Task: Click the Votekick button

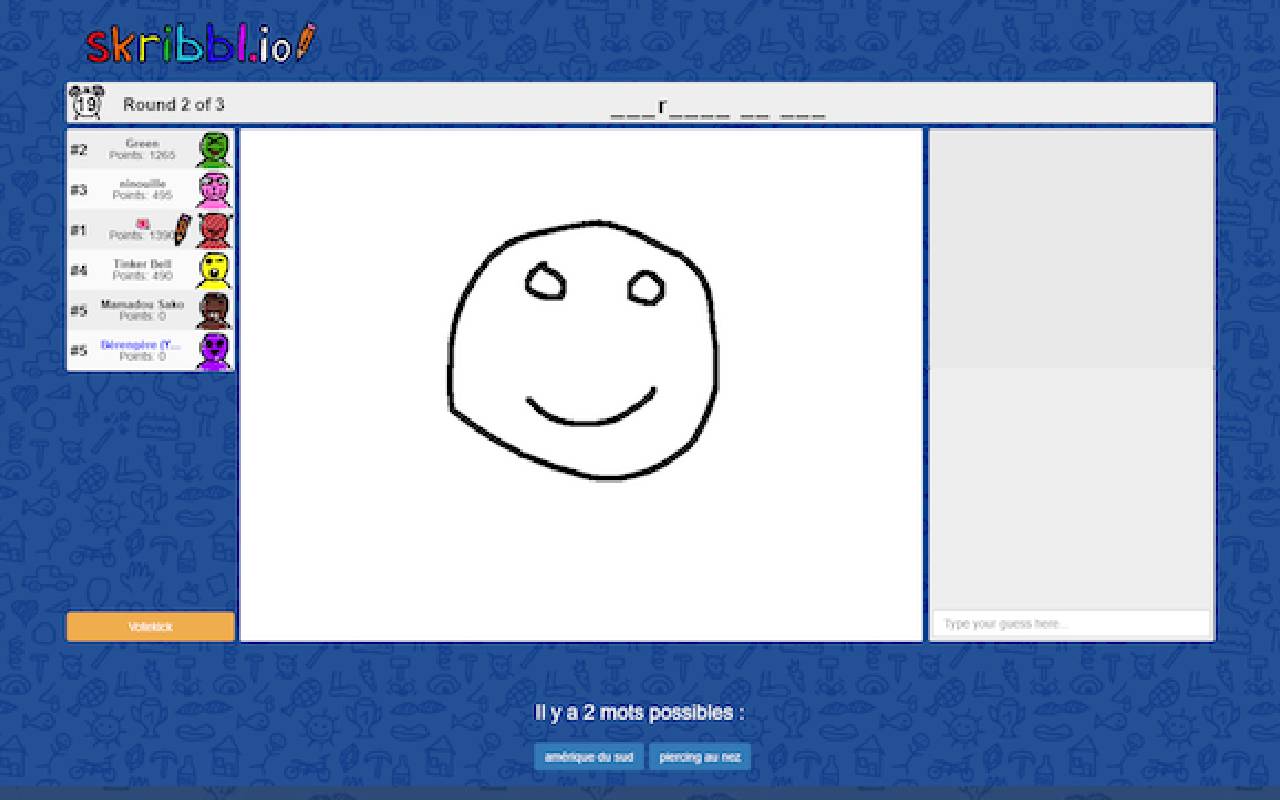Action: (x=150, y=626)
